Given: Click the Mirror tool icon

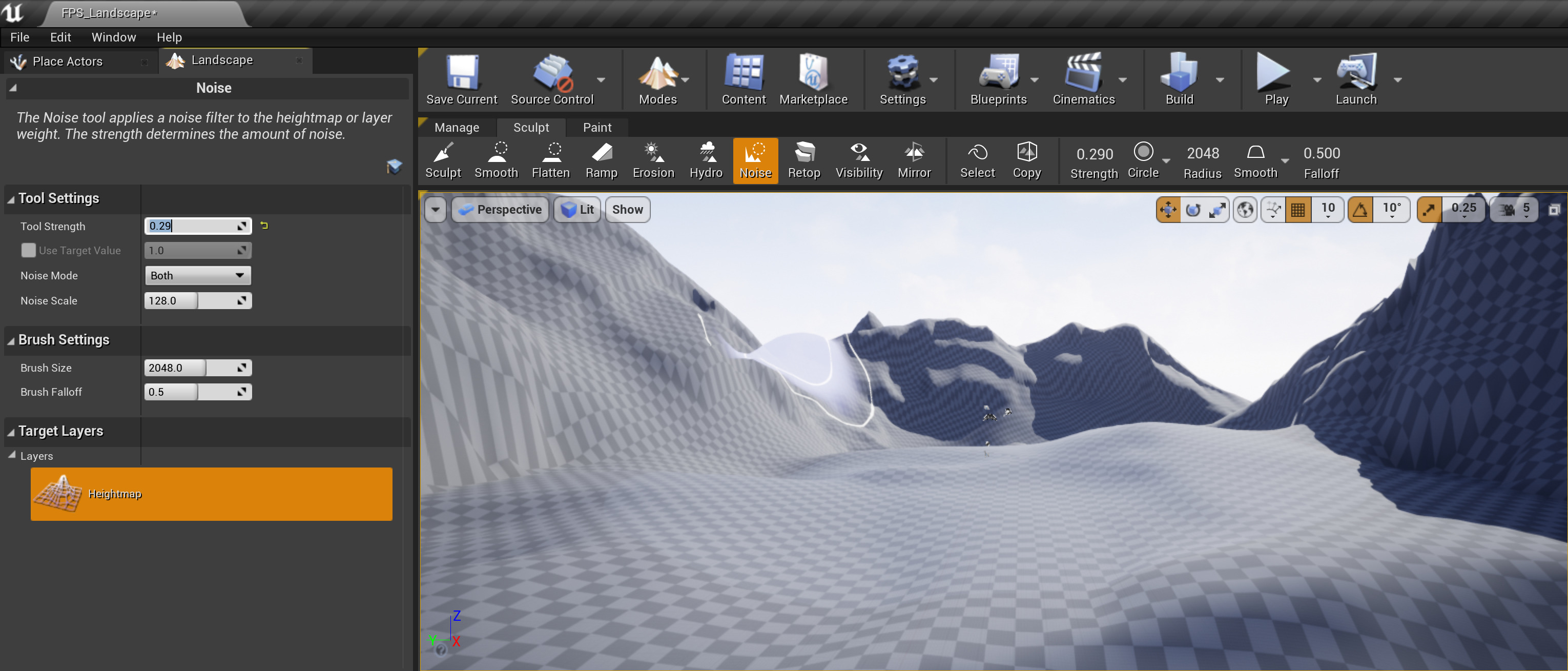Looking at the screenshot, I should (914, 160).
